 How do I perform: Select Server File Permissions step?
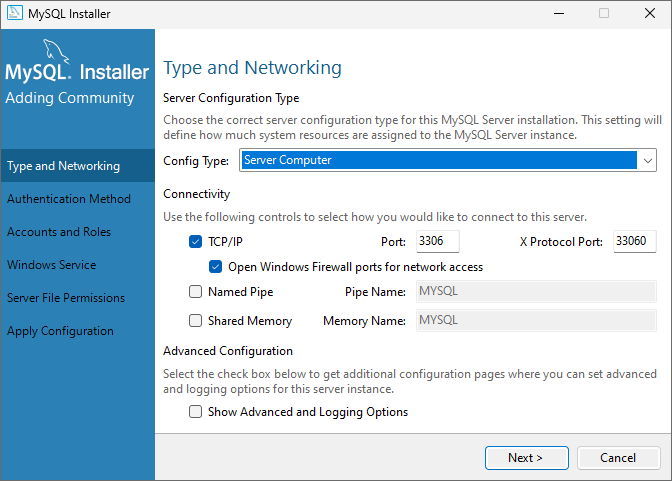pyautogui.click(x=77, y=298)
